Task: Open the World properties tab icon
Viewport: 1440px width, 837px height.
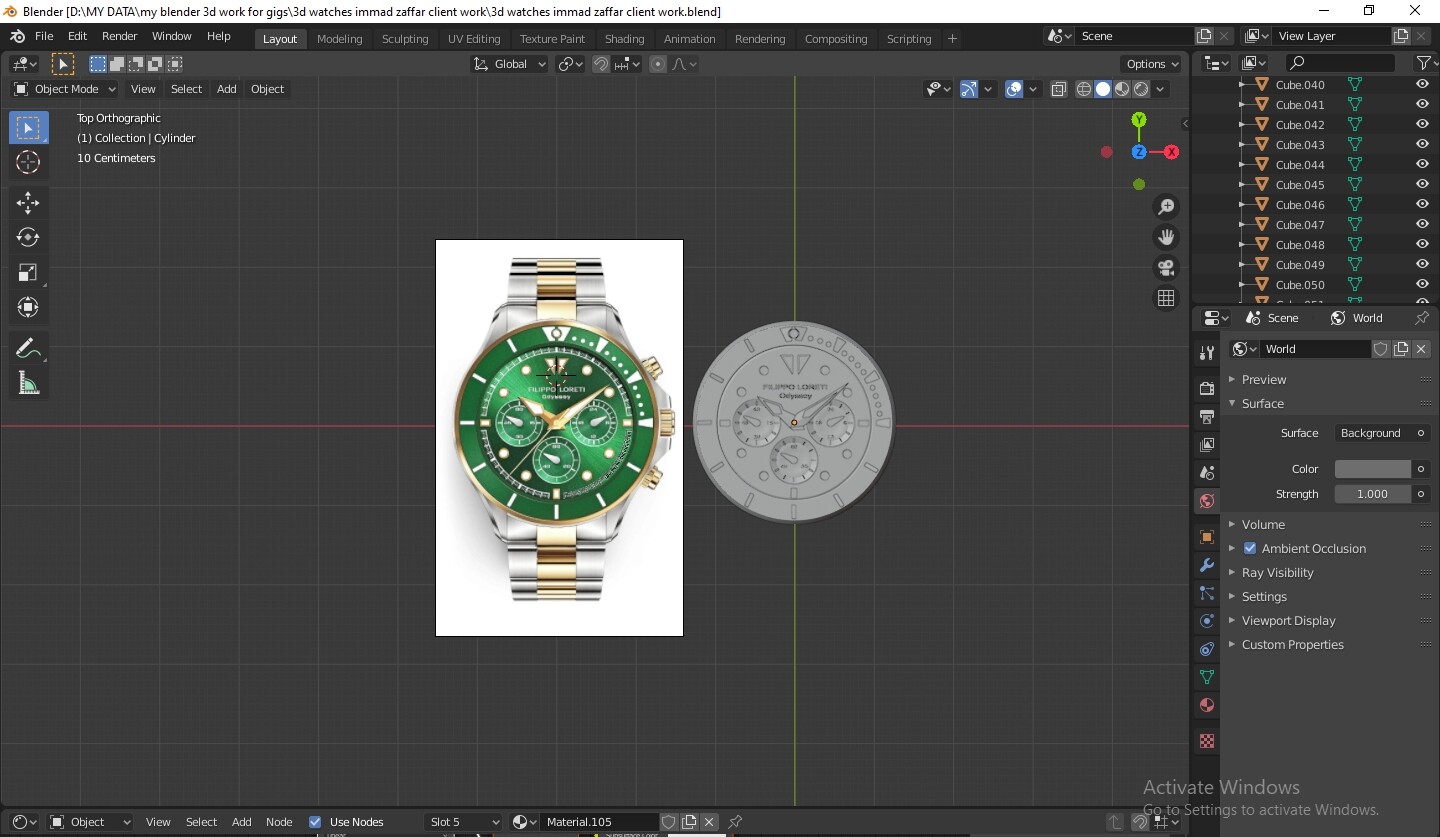Action: (x=1207, y=500)
